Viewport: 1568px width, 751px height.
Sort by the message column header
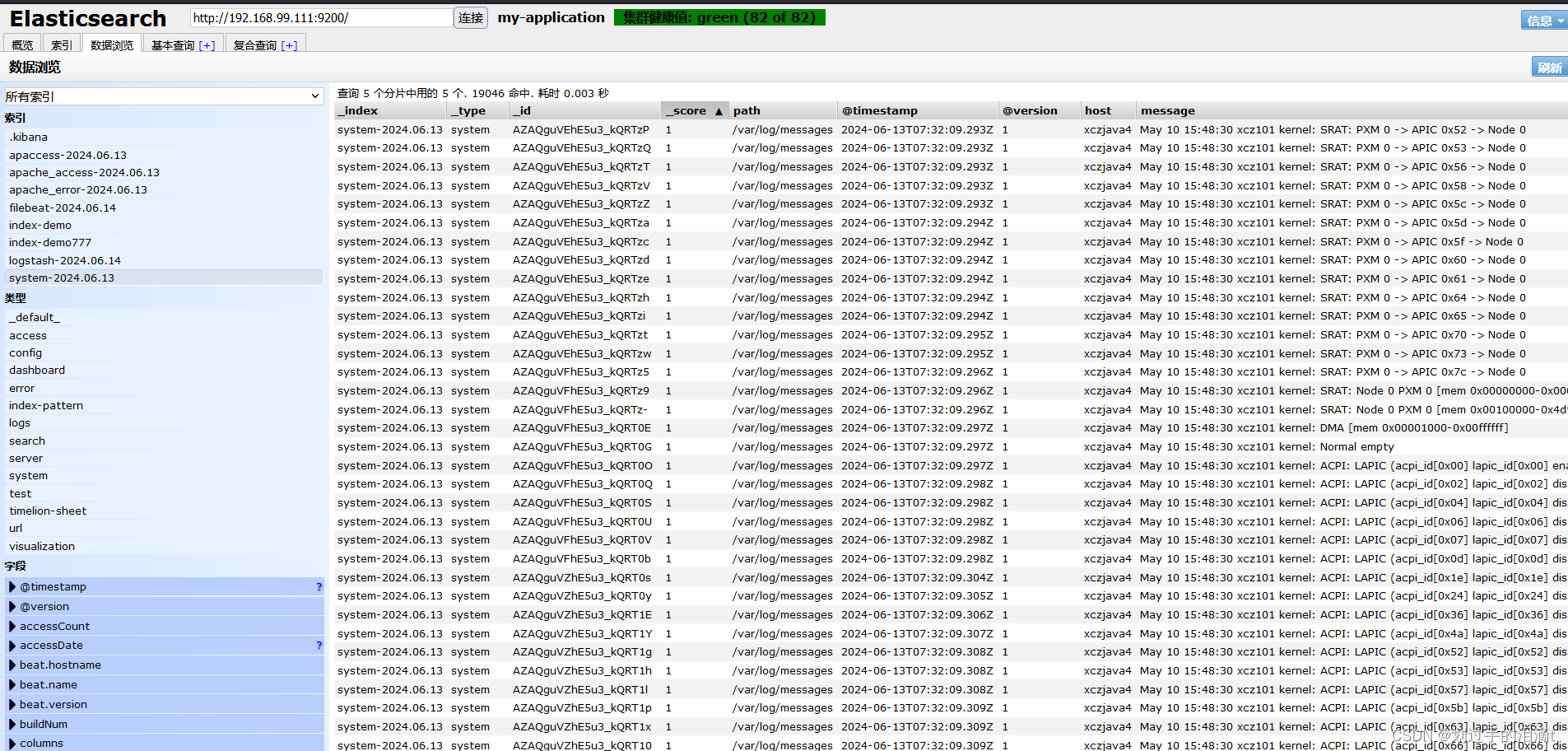tap(1352, 110)
